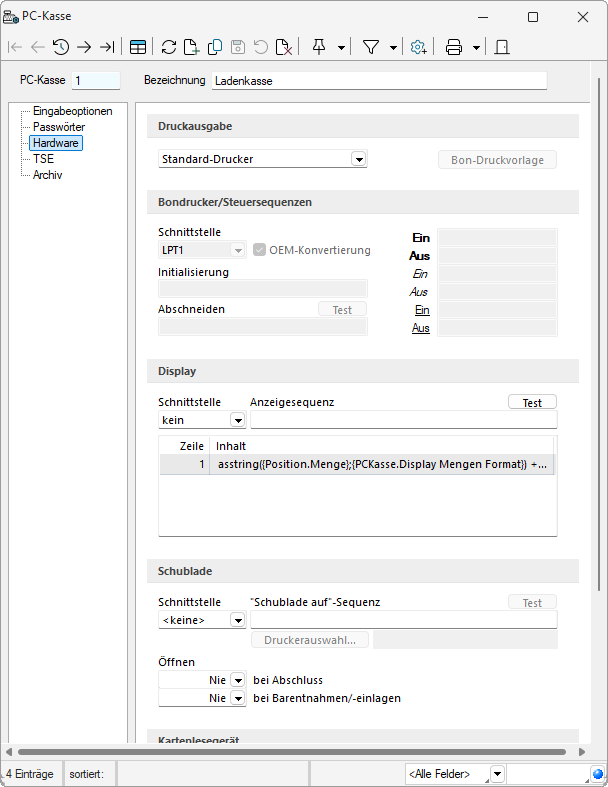Click the Bezeichnung field containing Ladenkasse
This screenshot has width=608, height=787.
click(x=379, y=81)
